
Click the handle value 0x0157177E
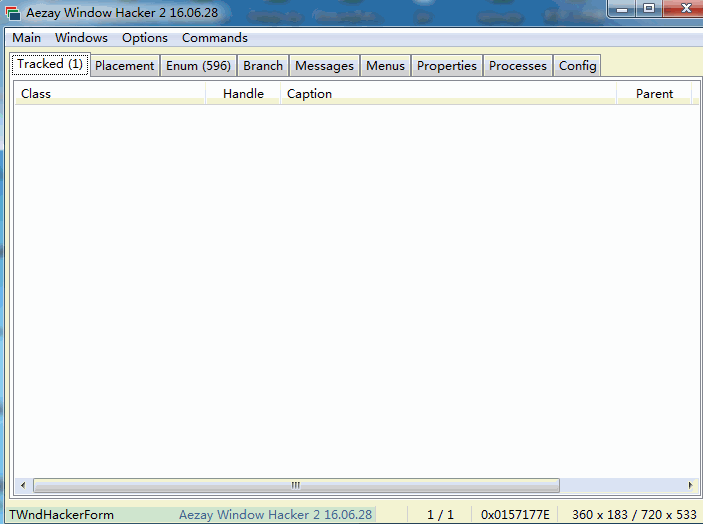pos(515,515)
